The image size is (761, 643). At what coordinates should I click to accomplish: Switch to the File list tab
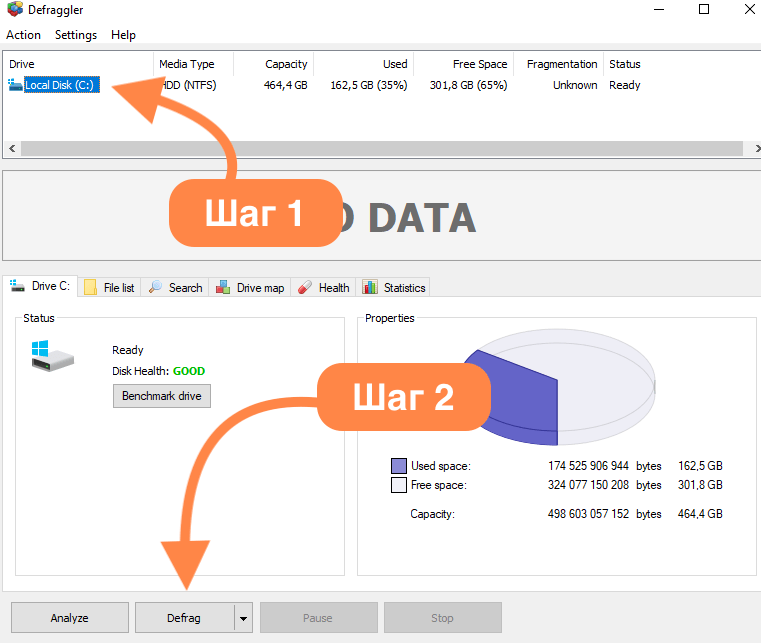click(x=109, y=287)
